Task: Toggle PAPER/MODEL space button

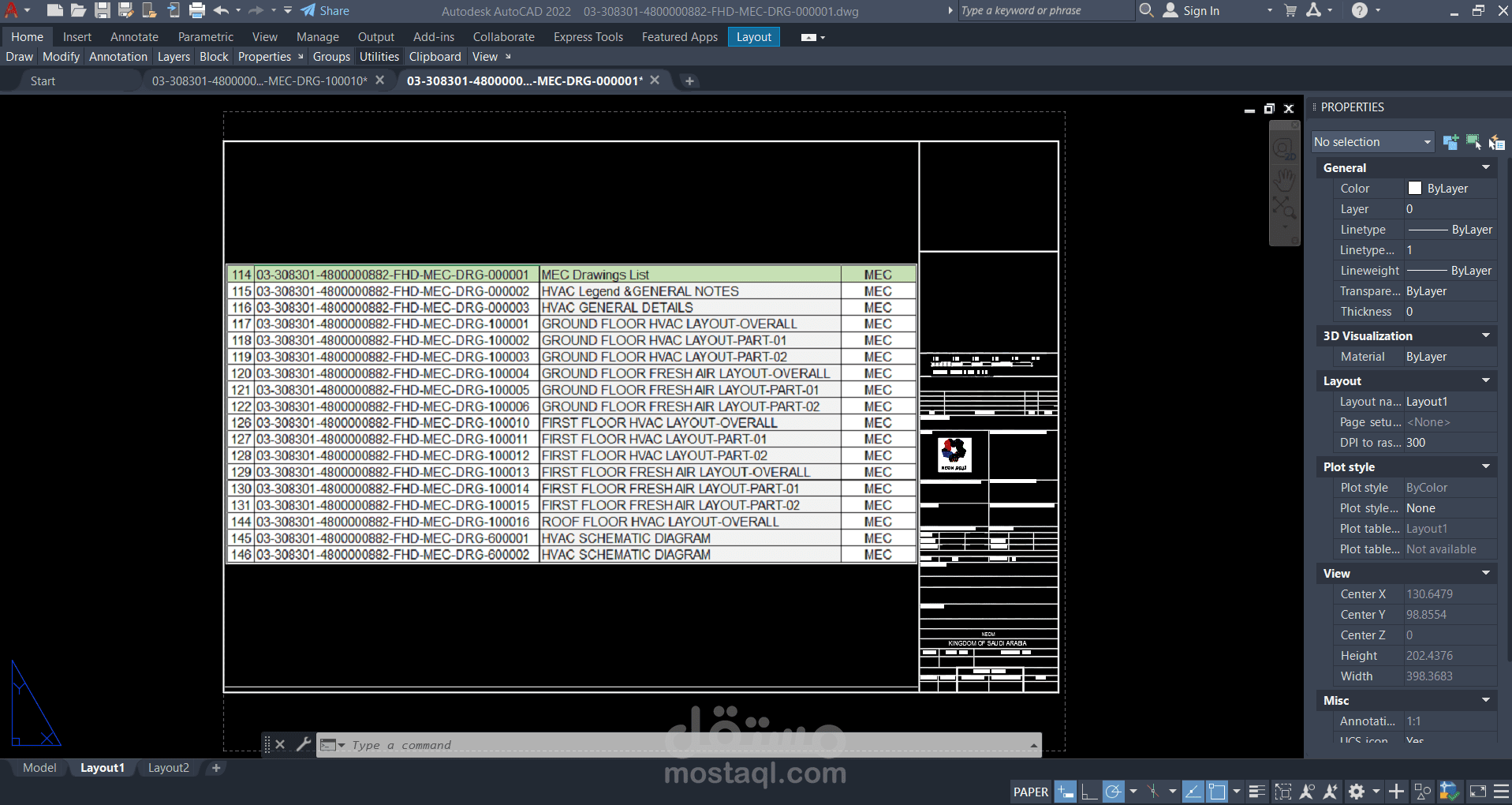Action: click(1031, 792)
